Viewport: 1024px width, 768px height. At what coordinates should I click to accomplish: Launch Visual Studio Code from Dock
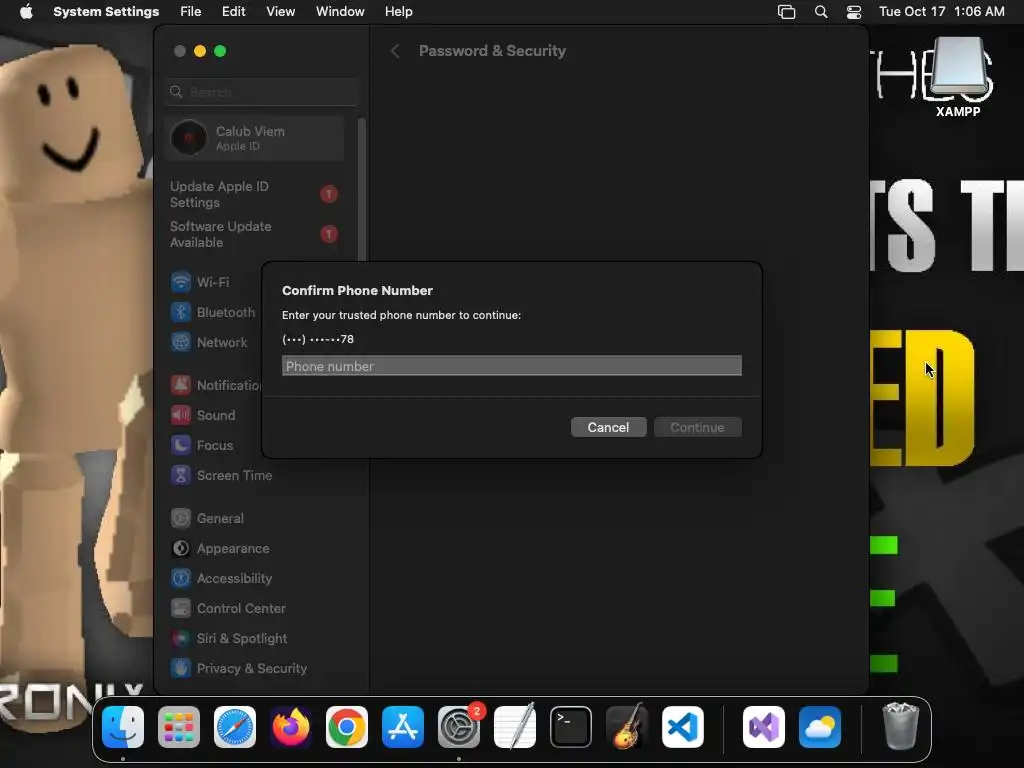coord(683,727)
